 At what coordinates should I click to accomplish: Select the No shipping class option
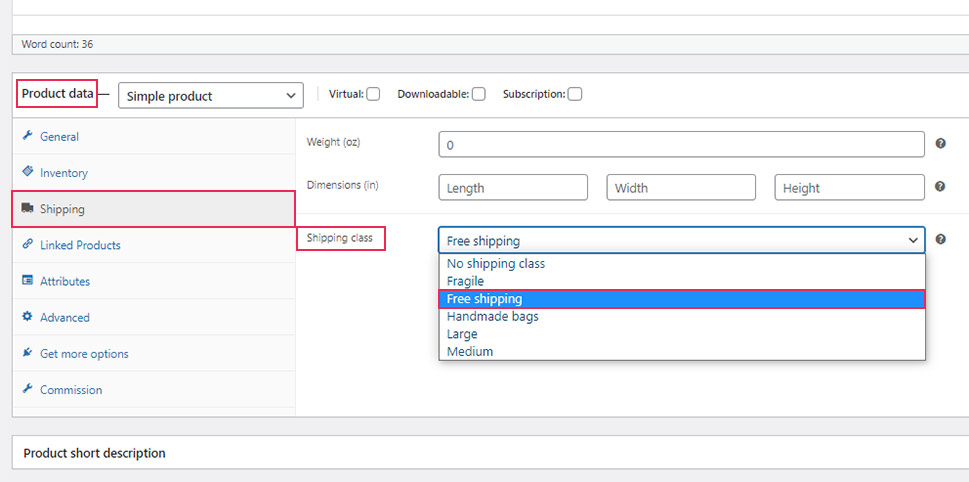click(682, 263)
